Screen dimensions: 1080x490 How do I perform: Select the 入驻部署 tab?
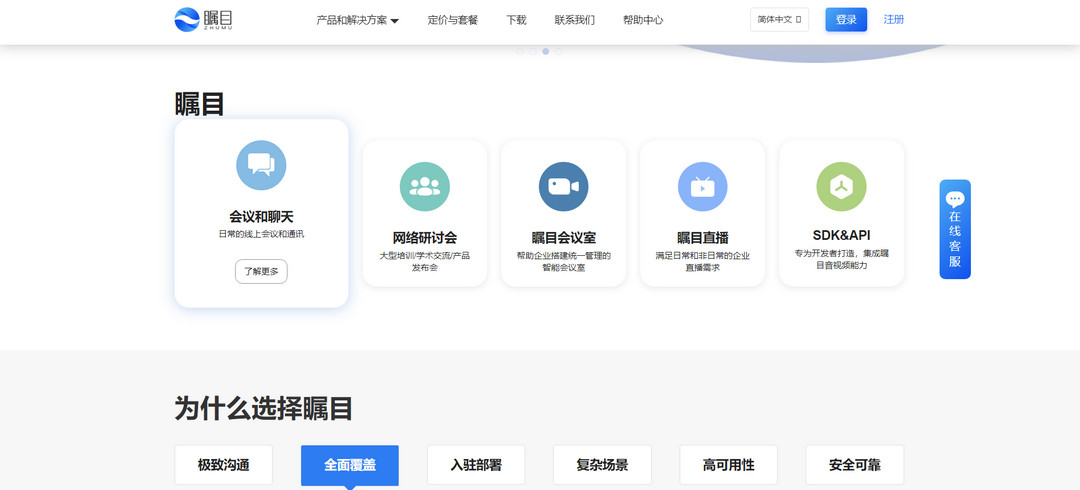476,465
